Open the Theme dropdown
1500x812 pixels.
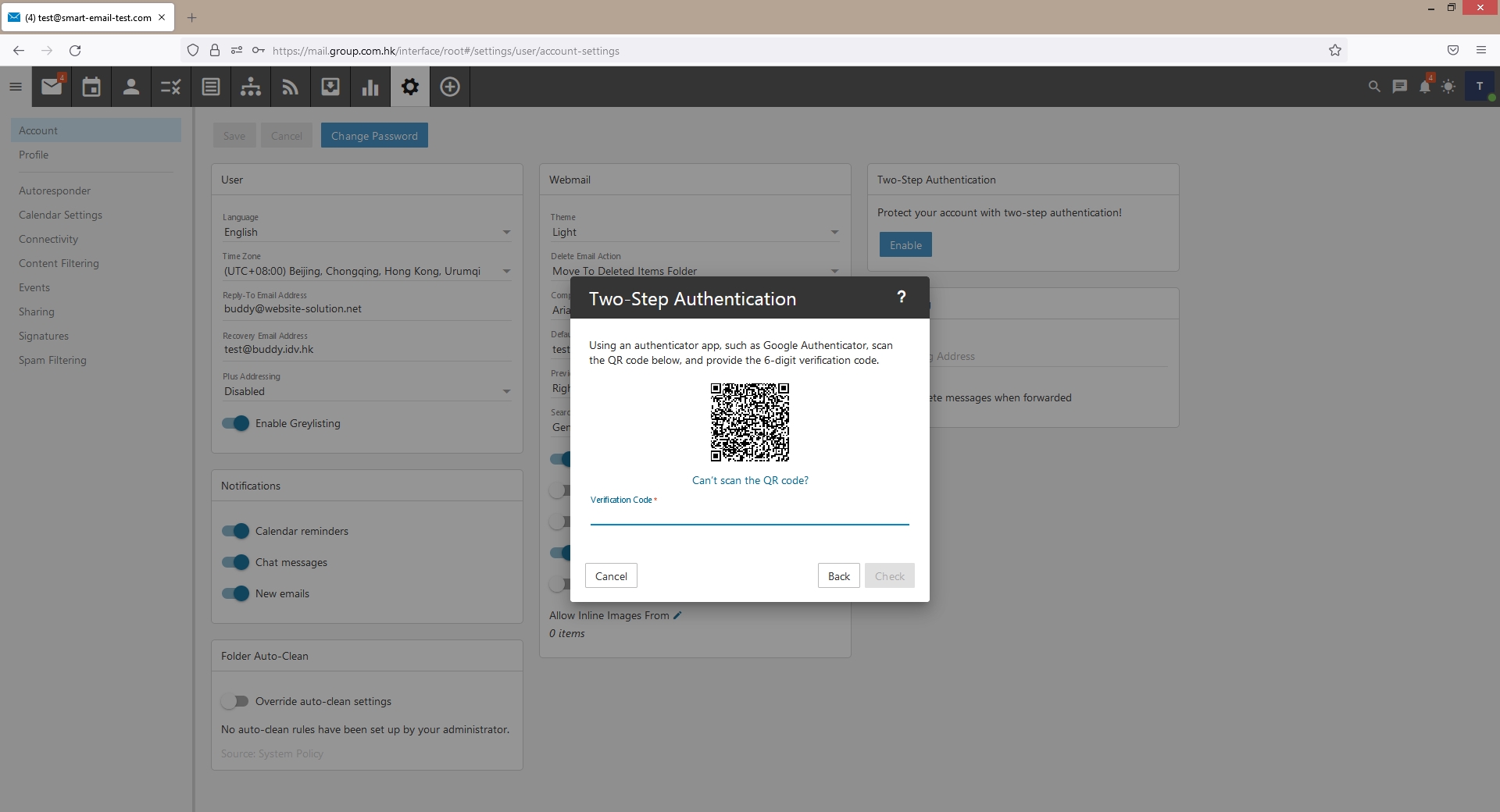pyautogui.click(x=695, y=232)
